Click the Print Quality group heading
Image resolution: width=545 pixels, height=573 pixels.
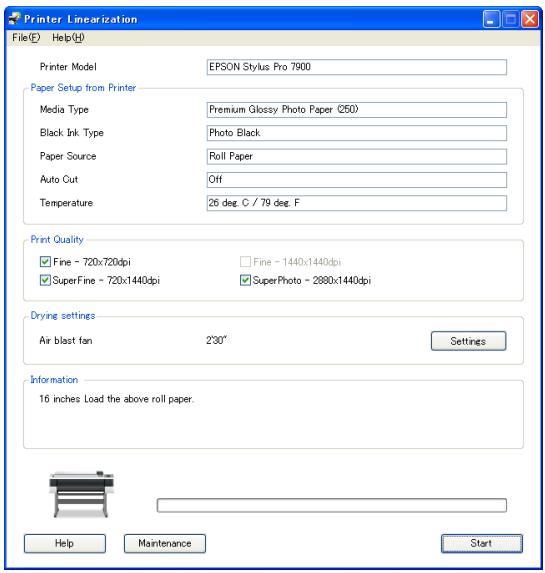pyautogui.click(x=57, y=240)
